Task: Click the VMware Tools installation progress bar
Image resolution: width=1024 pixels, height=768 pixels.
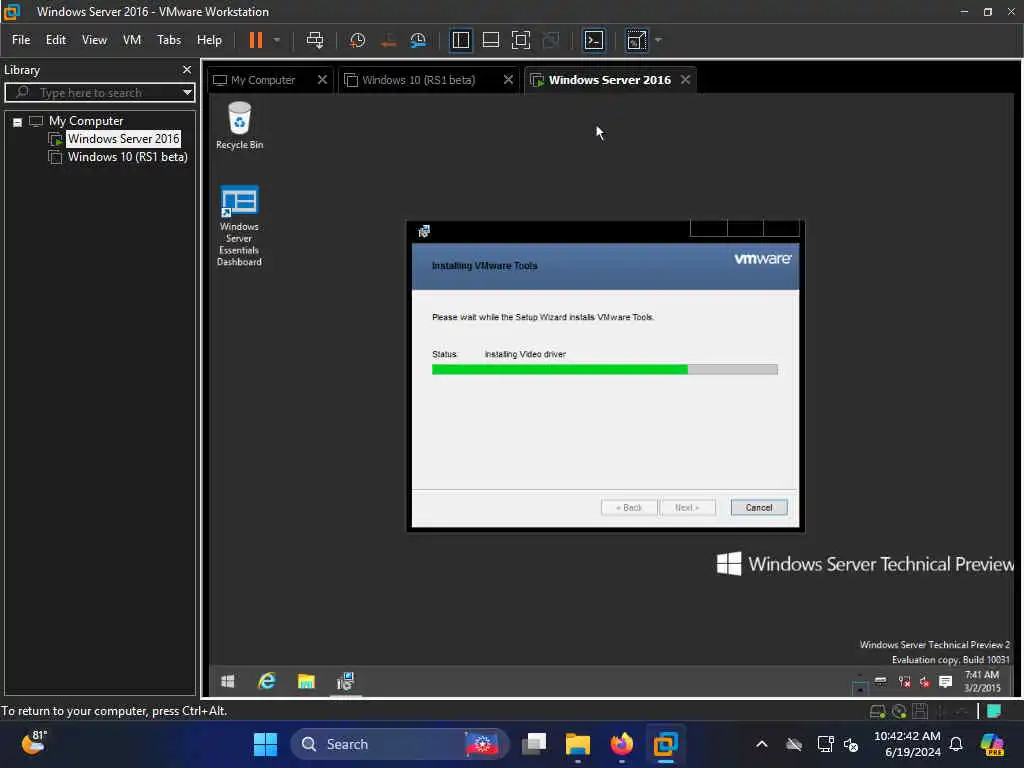Action: tap(605, 370)
